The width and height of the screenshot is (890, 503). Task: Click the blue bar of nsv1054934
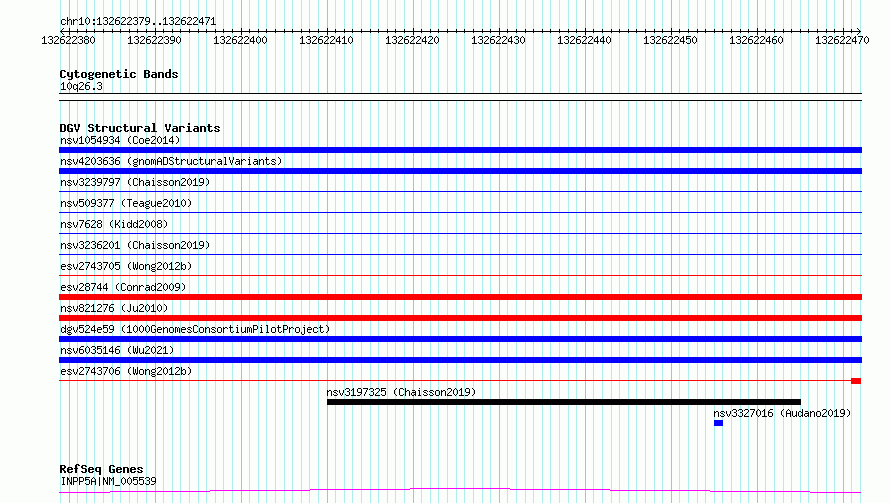point(460,150)
